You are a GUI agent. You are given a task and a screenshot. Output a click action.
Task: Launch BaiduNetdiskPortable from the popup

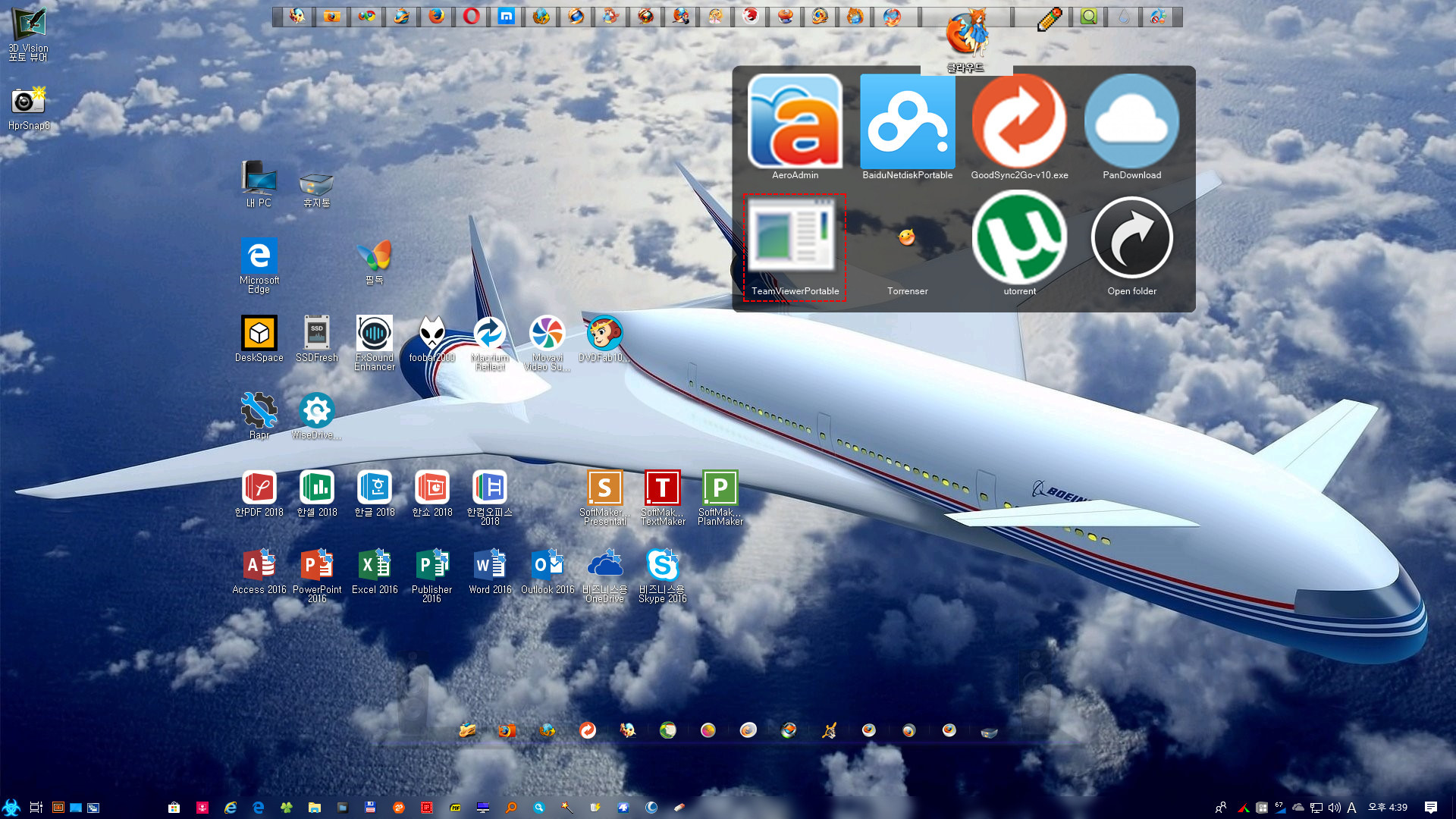[x=907, y=127]
